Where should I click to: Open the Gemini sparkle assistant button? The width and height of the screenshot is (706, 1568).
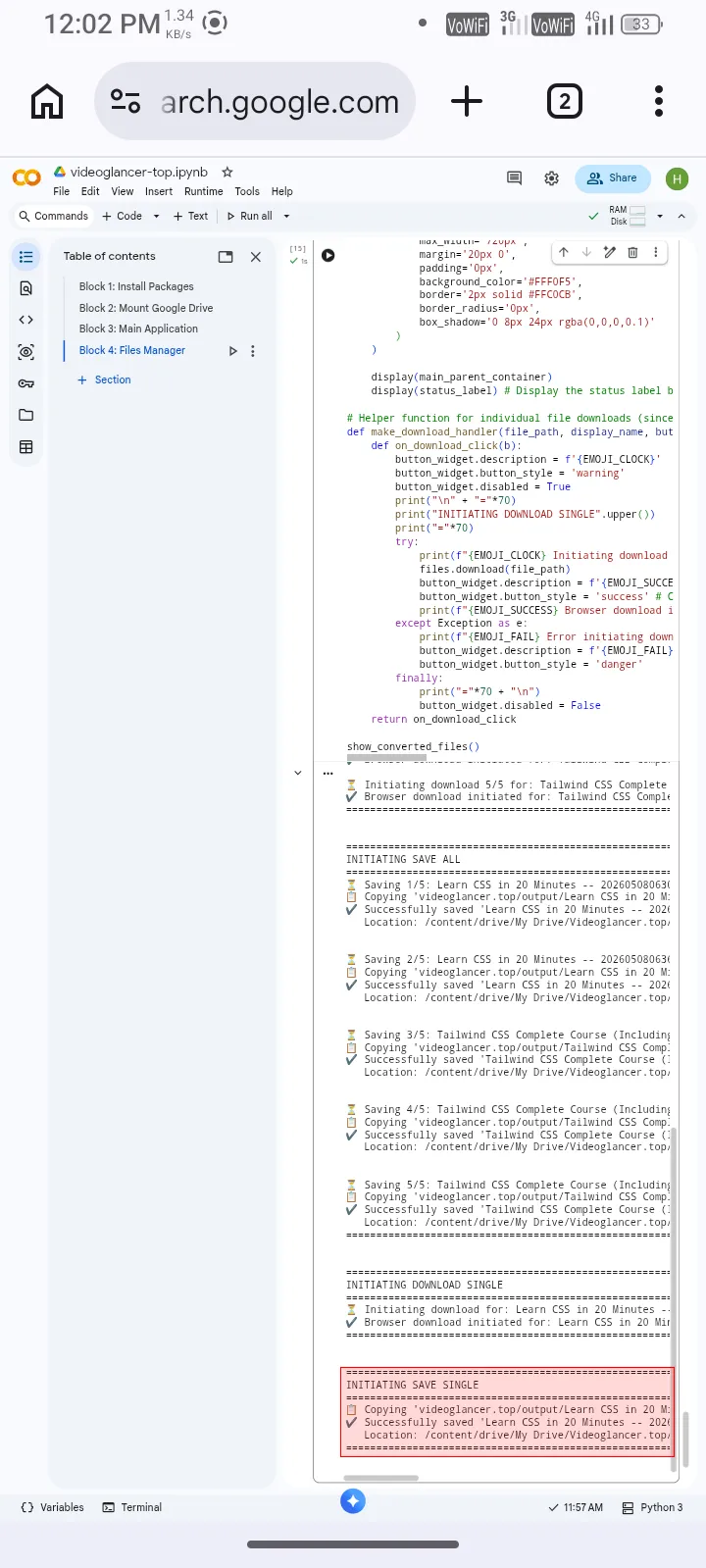353,1500
